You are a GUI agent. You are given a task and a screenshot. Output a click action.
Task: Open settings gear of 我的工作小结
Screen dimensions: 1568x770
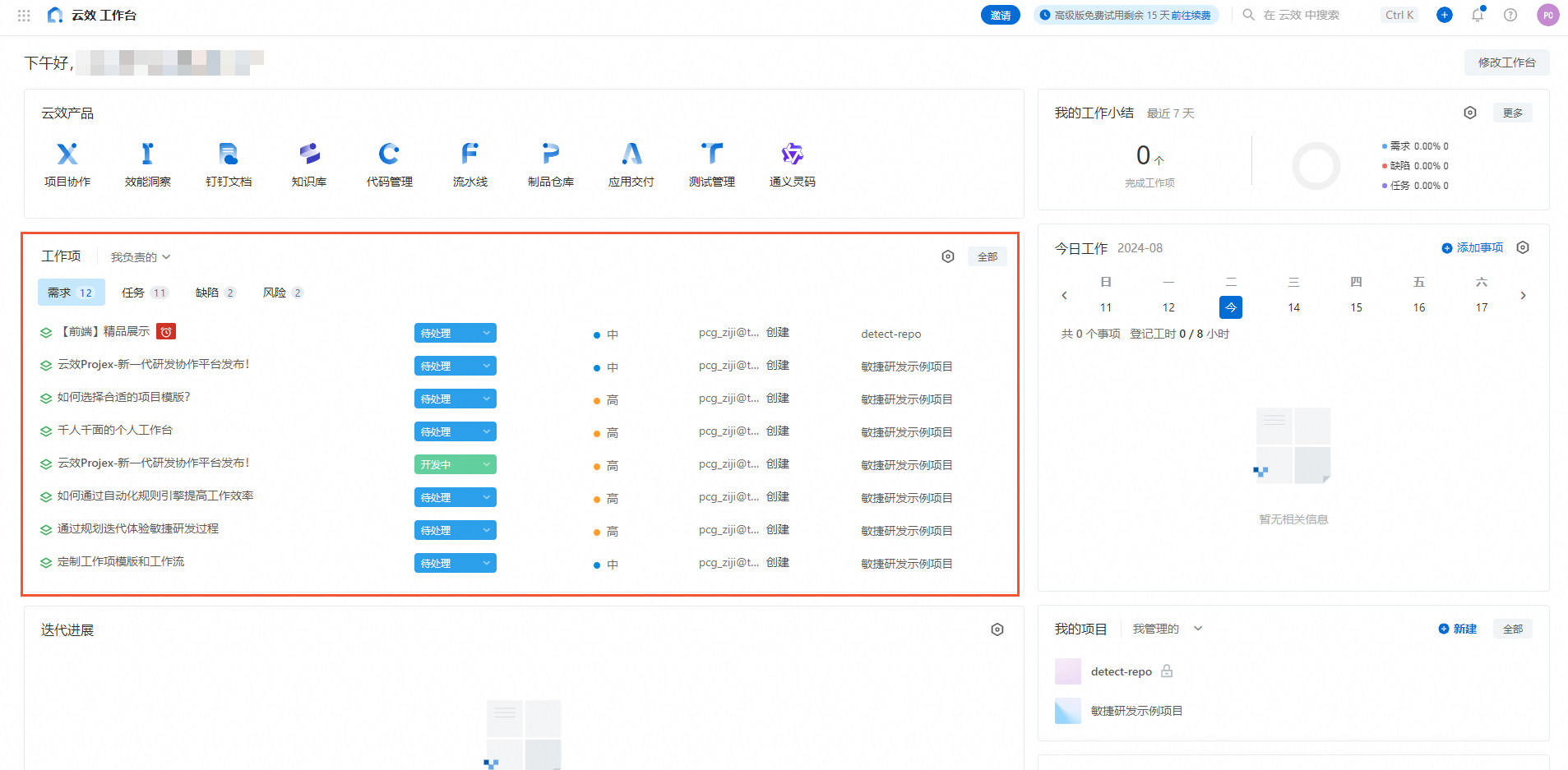pyautogui.click(x=1470, y=113)
